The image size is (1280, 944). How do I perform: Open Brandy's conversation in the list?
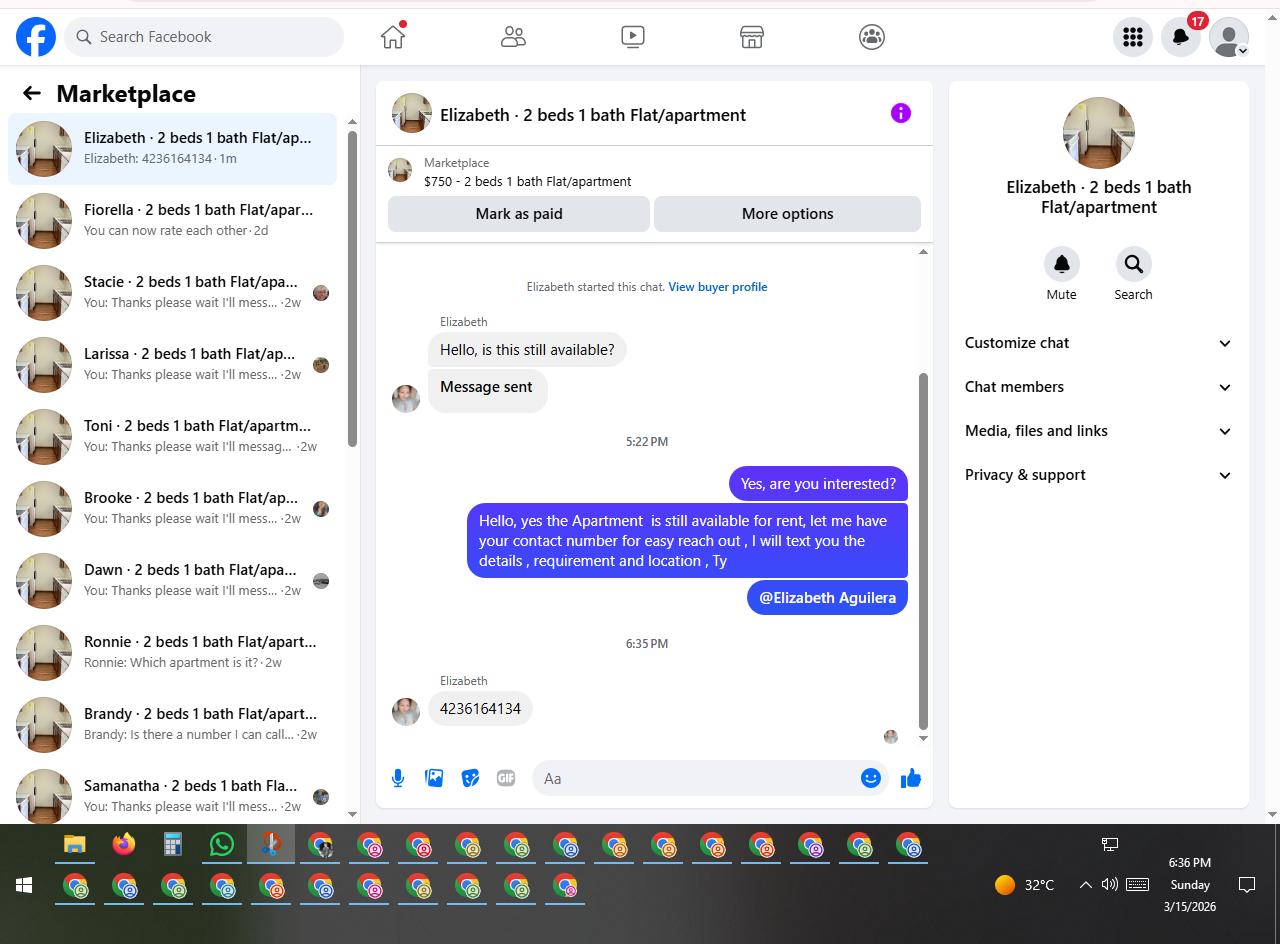172,725
